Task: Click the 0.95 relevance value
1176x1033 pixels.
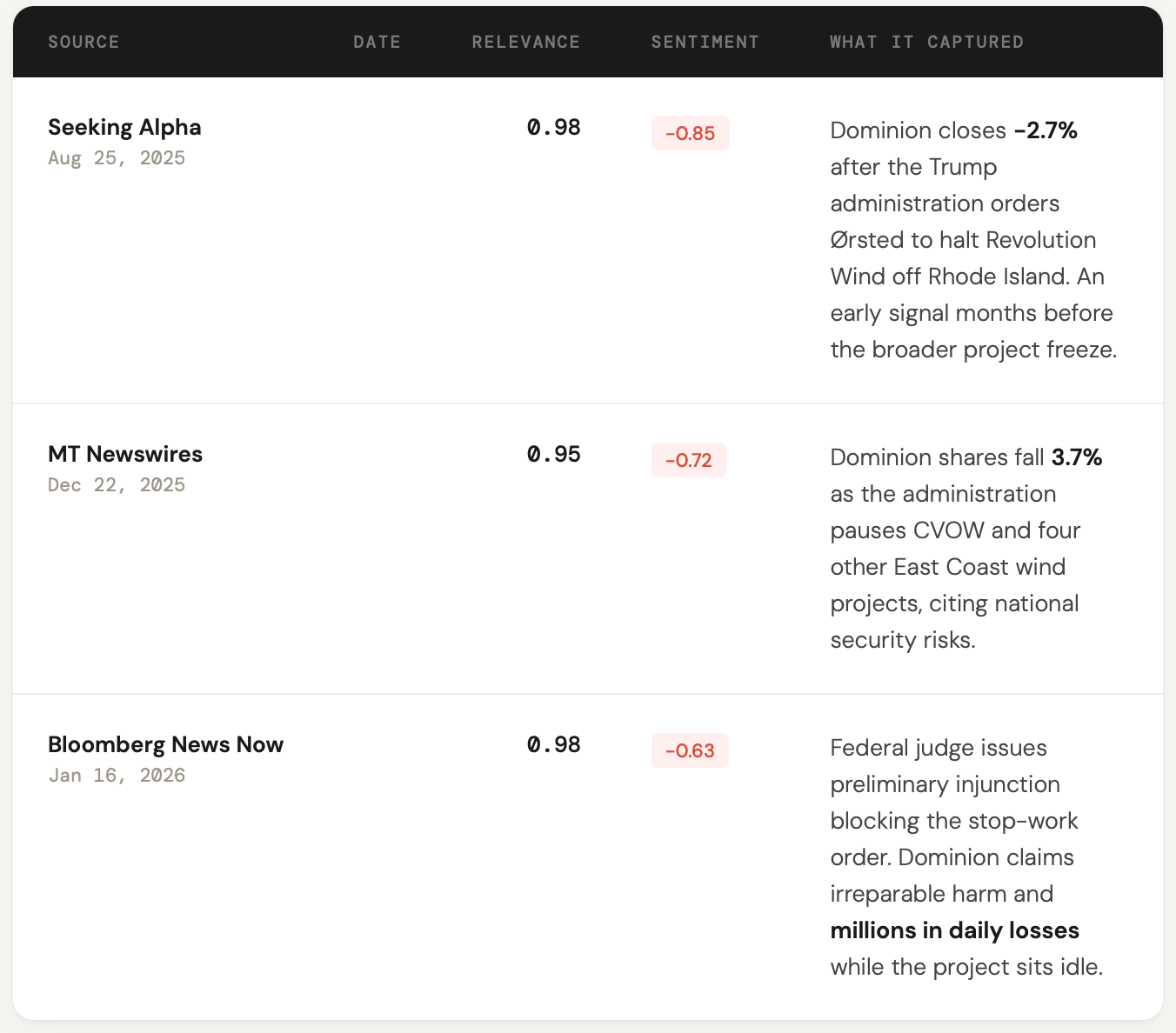Action: 554,454
